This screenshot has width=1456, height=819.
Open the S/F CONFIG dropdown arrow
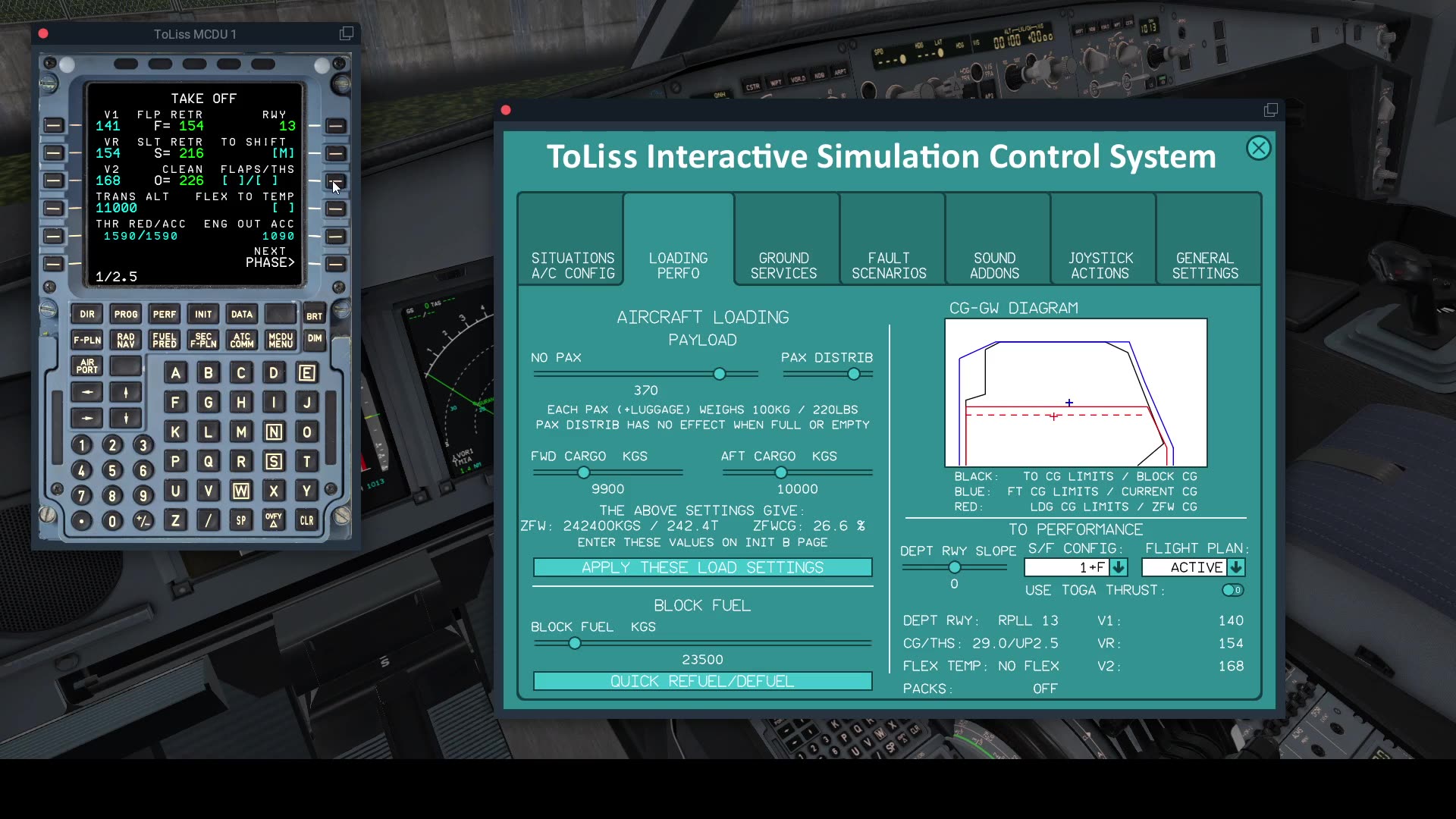coord(1119,567)
